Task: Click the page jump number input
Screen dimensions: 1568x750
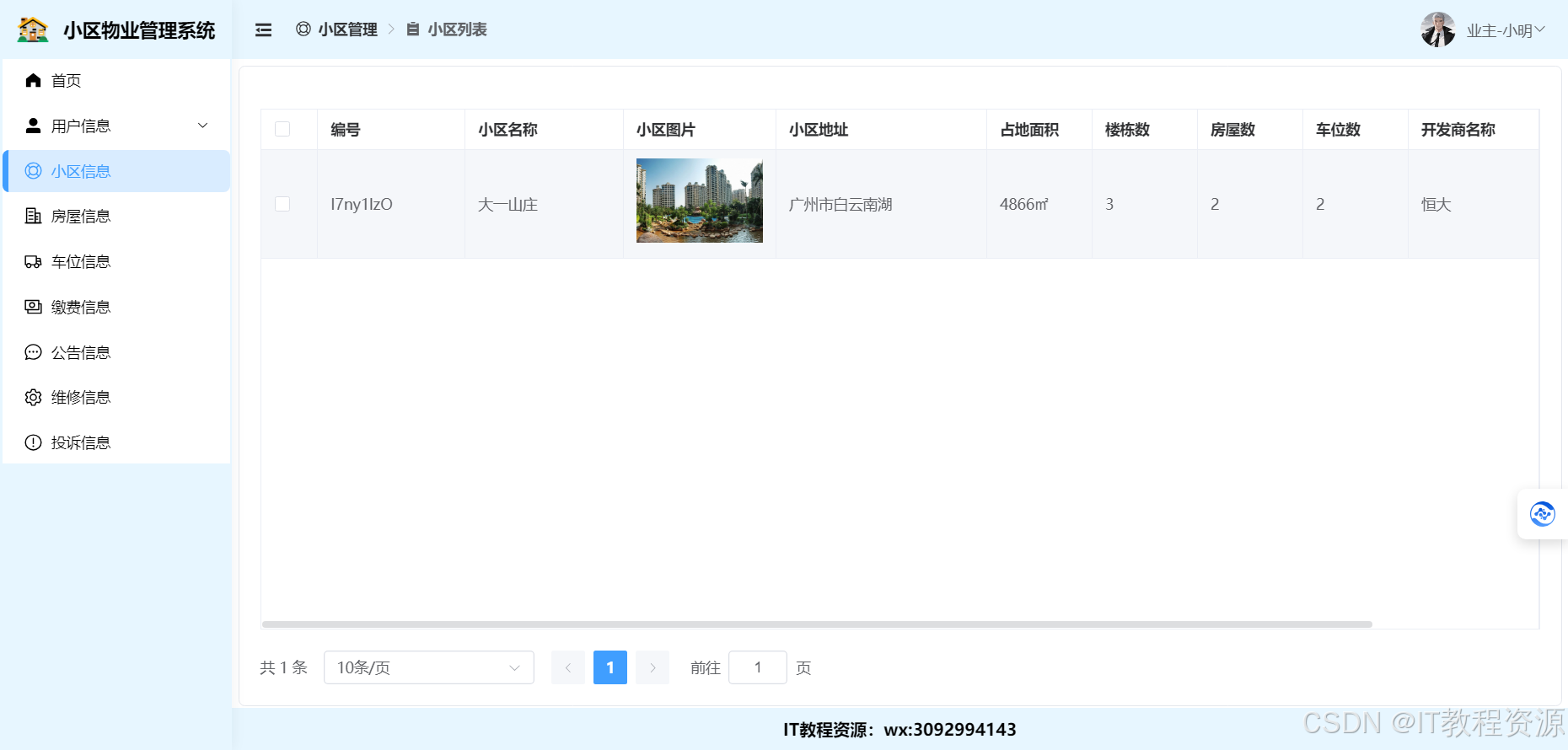Action: pos(758,667)
